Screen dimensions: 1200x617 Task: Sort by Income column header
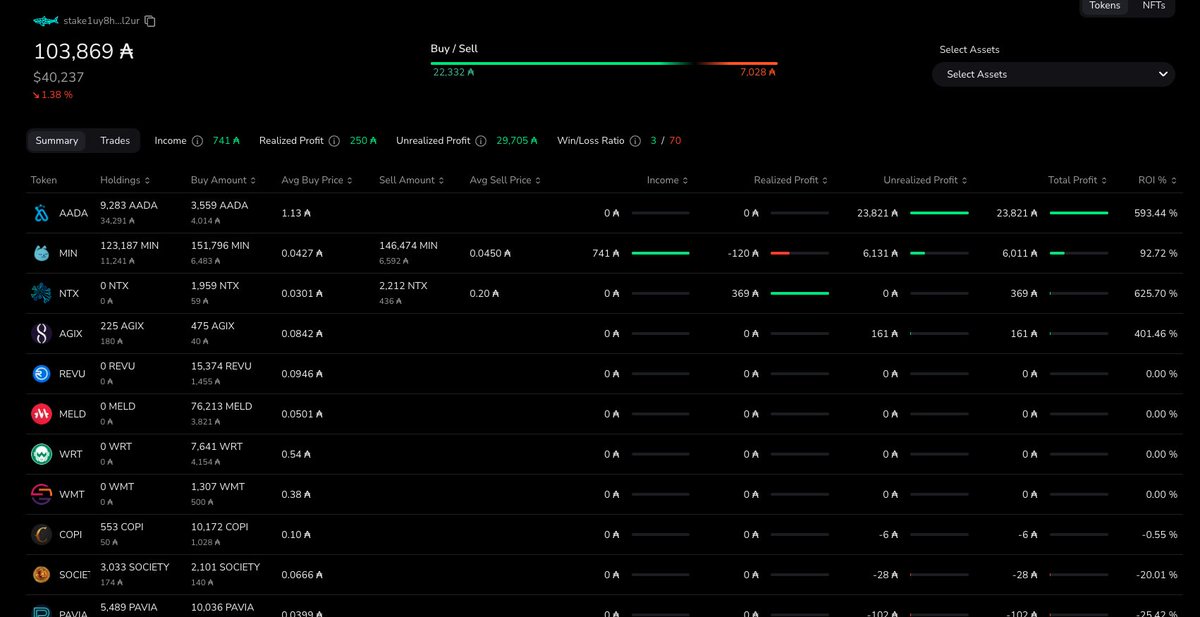pos(668,180)
